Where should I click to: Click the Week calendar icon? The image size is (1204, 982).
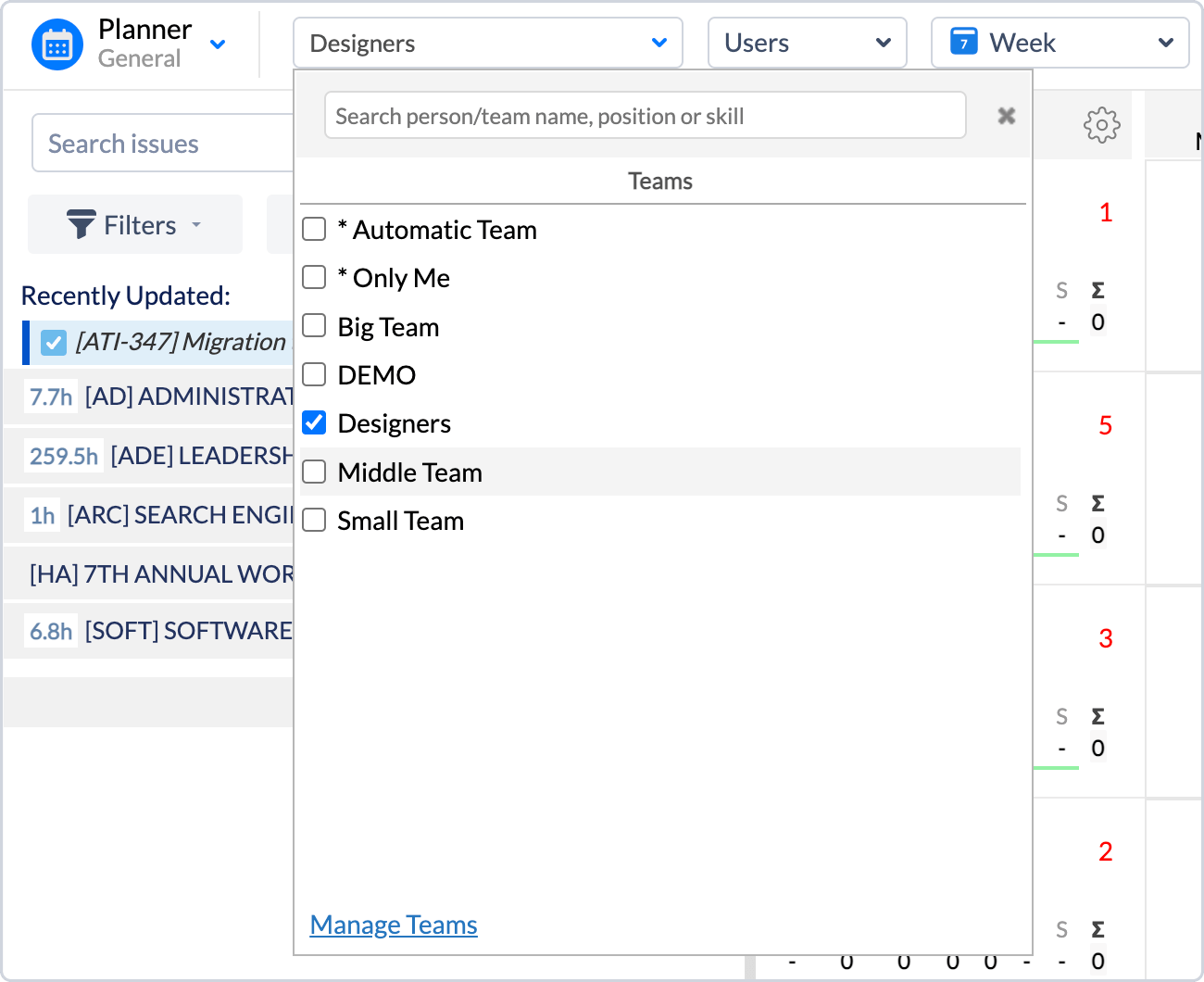coord(963,43)
